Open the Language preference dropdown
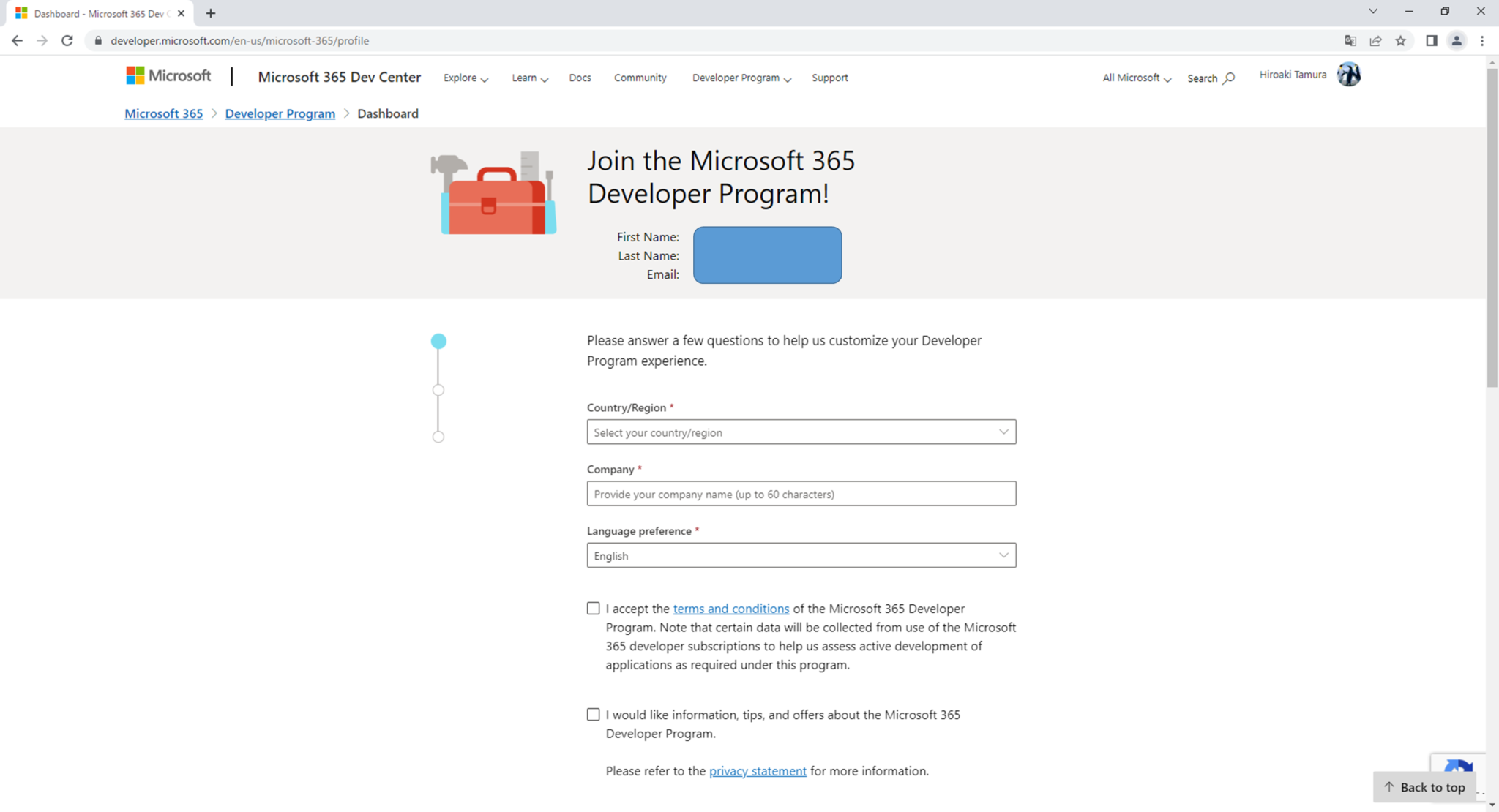 pos(801,555)
